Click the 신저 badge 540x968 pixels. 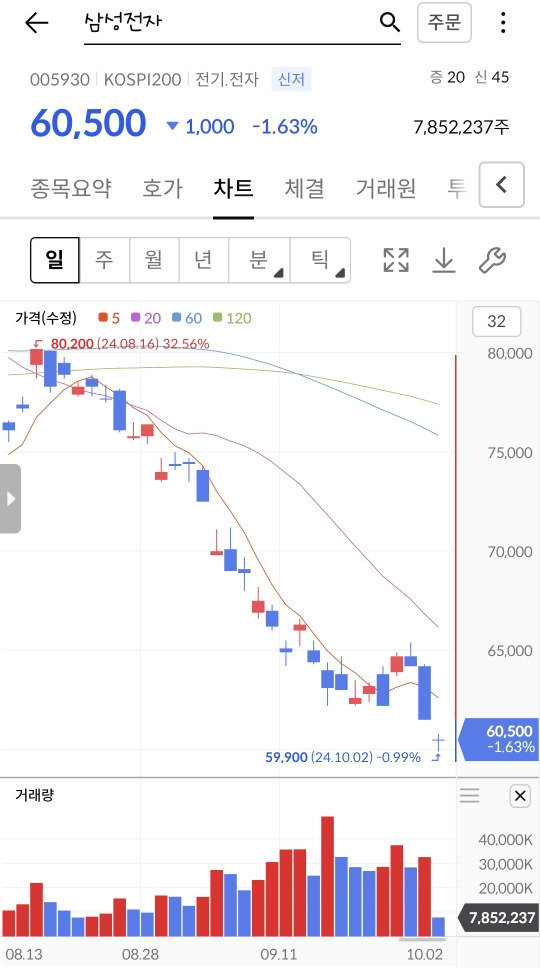[x=291, y=80]
